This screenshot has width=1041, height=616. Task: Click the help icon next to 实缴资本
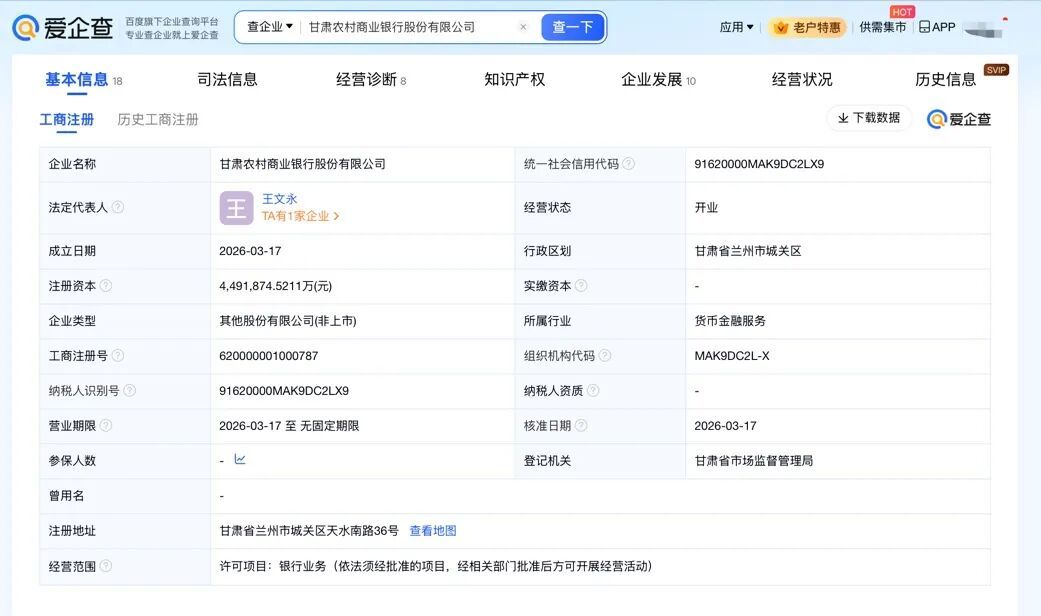(x=581, y=285)
